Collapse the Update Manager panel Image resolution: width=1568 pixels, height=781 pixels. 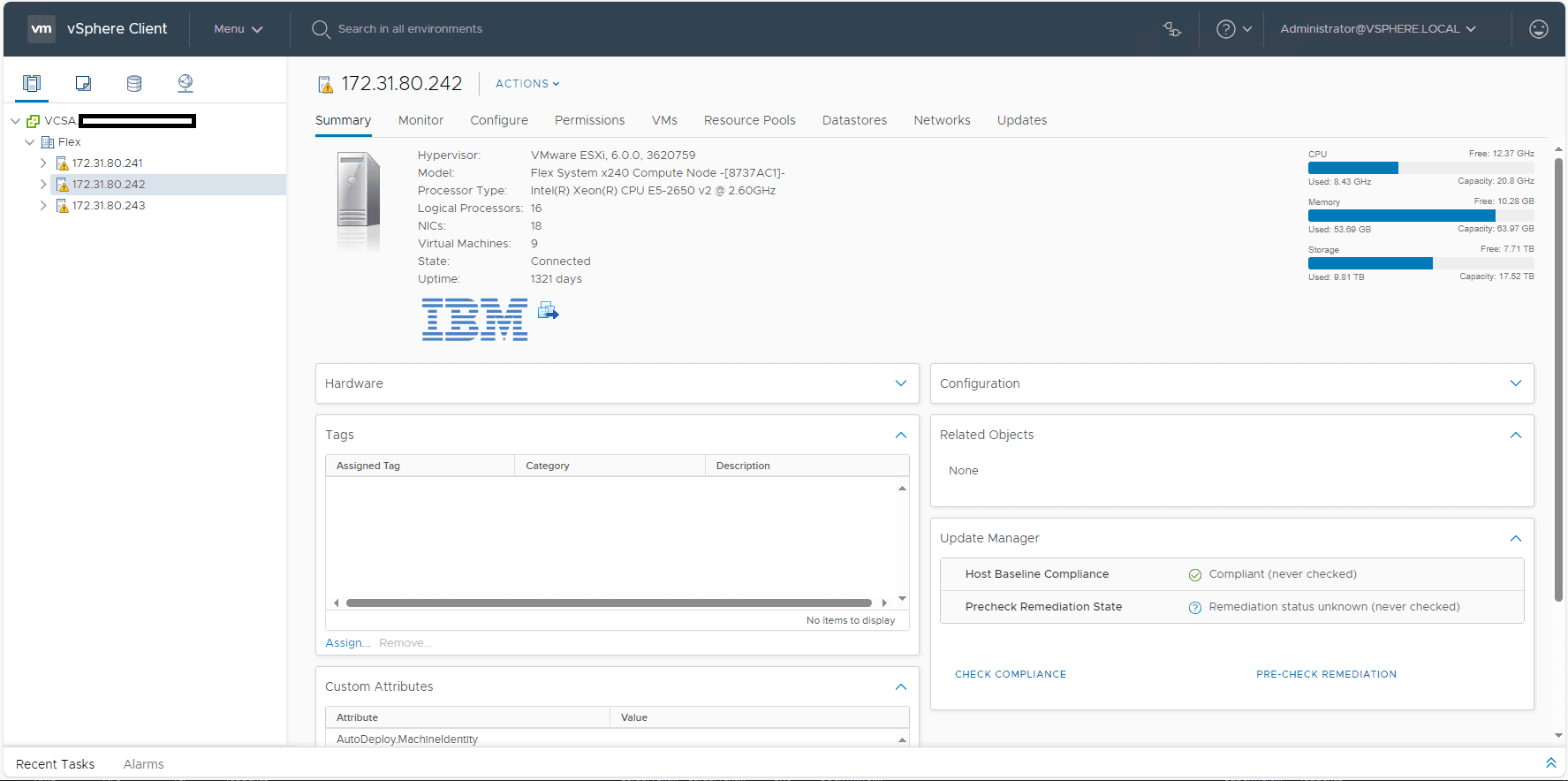pyautogui.click(x=1516, y=538)
